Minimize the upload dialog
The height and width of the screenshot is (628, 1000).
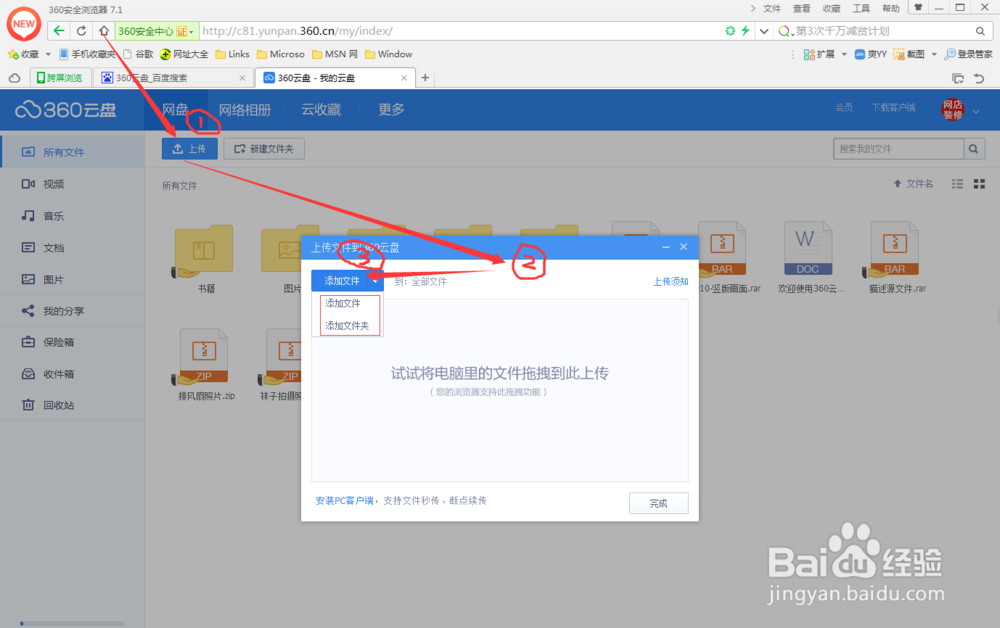pos(666,247)
